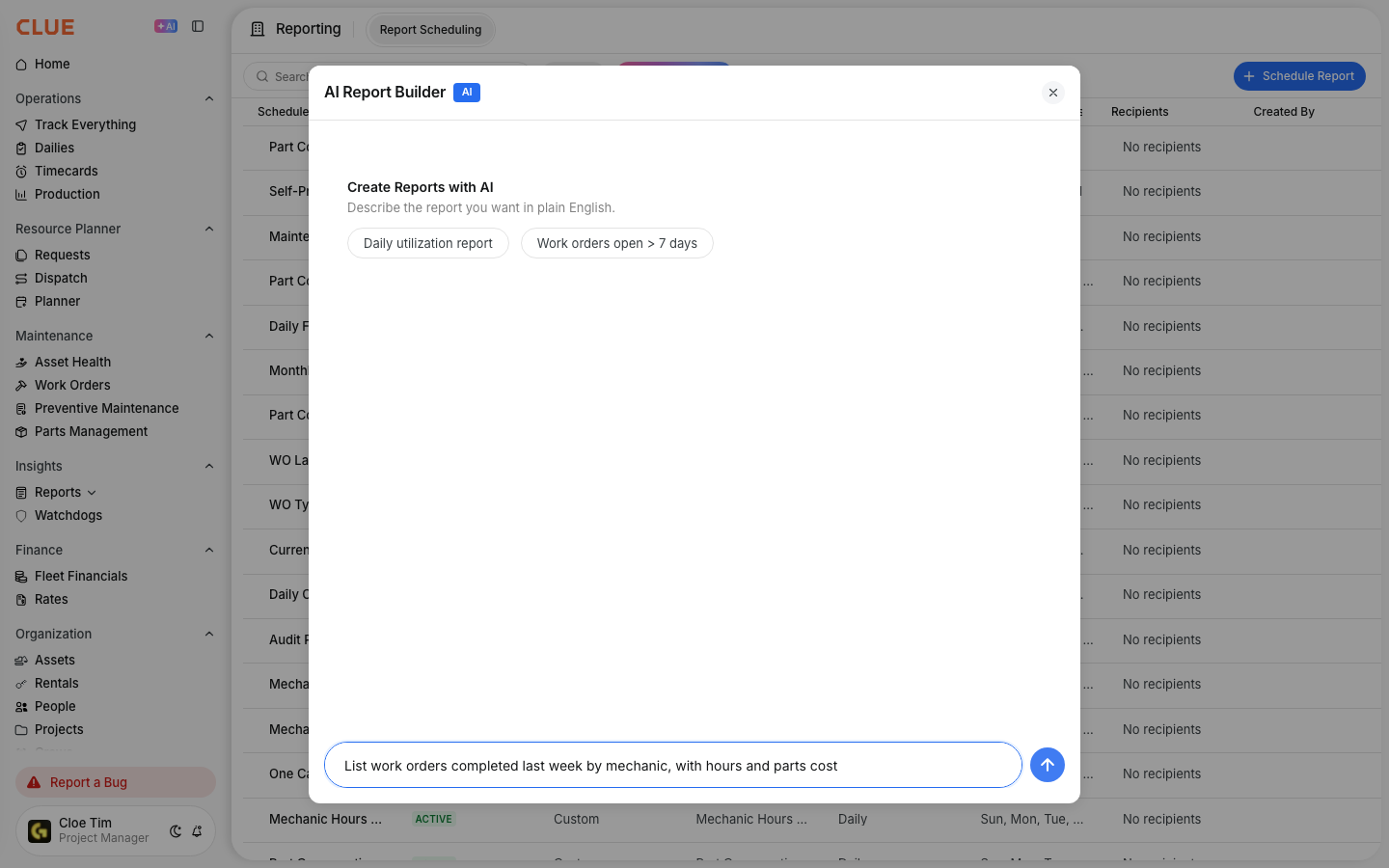The height and width of the screenshot is (868, 1389).
Task: Toggle dark mode moon icon
Action: 176,831
